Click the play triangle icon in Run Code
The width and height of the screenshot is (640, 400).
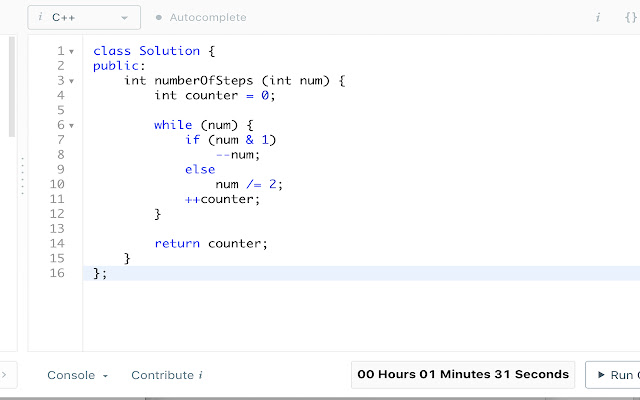[x=600, y=375]
